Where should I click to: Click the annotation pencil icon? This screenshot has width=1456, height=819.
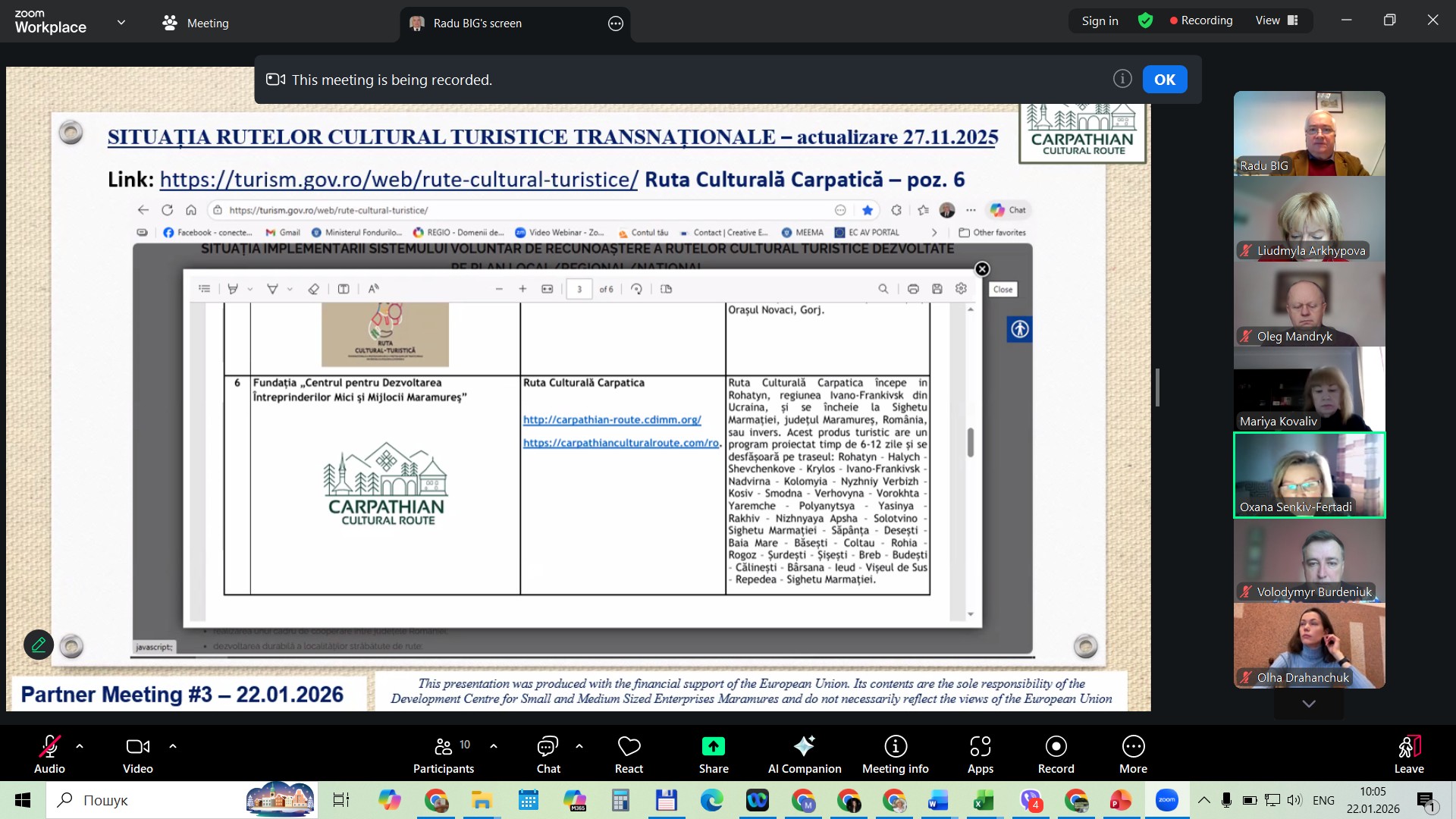[x=39, y=645]
